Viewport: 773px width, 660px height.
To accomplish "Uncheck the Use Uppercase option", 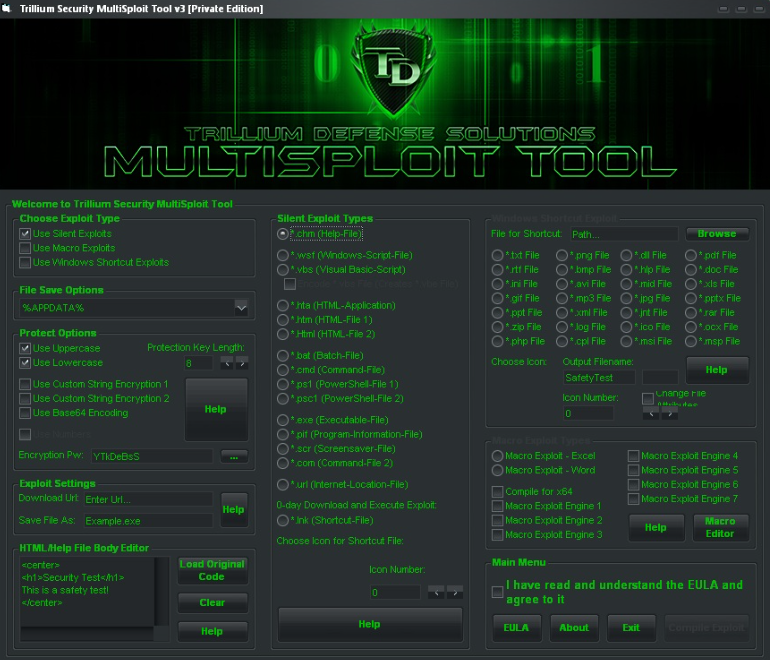I will pyautogui.click(x=25, y=348).
